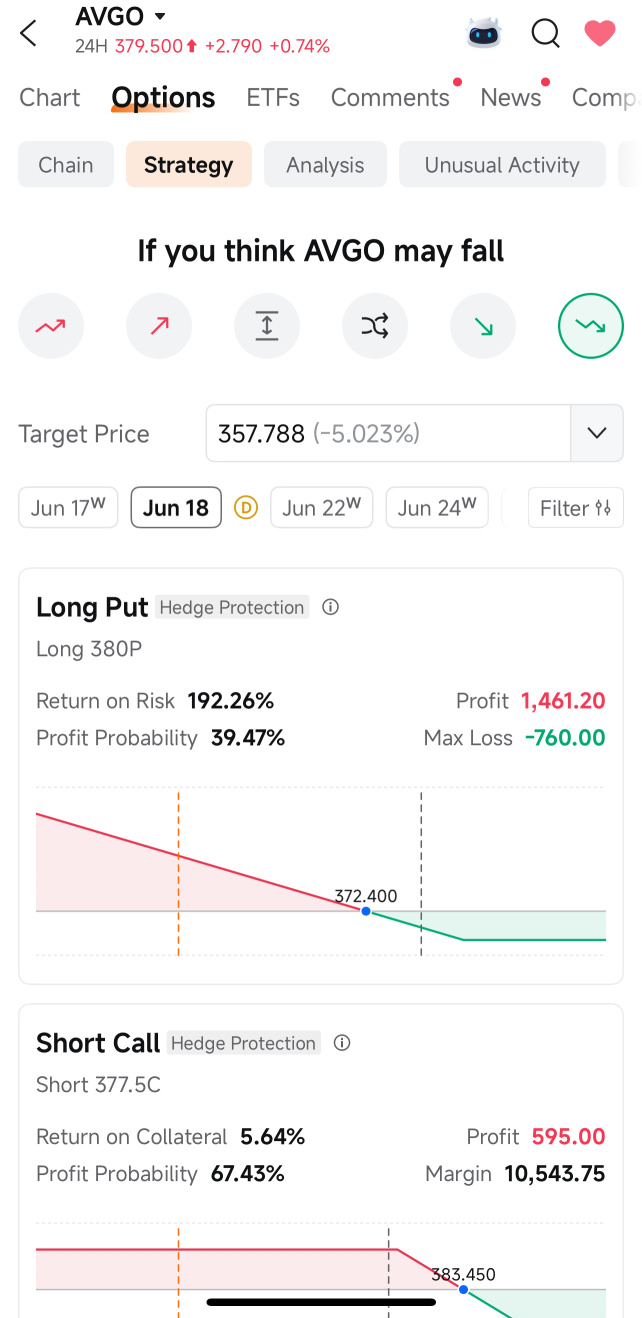Select the strongly bullish zigzag-up strategy icon
The height and width of the screenshot is (1318, 642).
click(51, 325)
